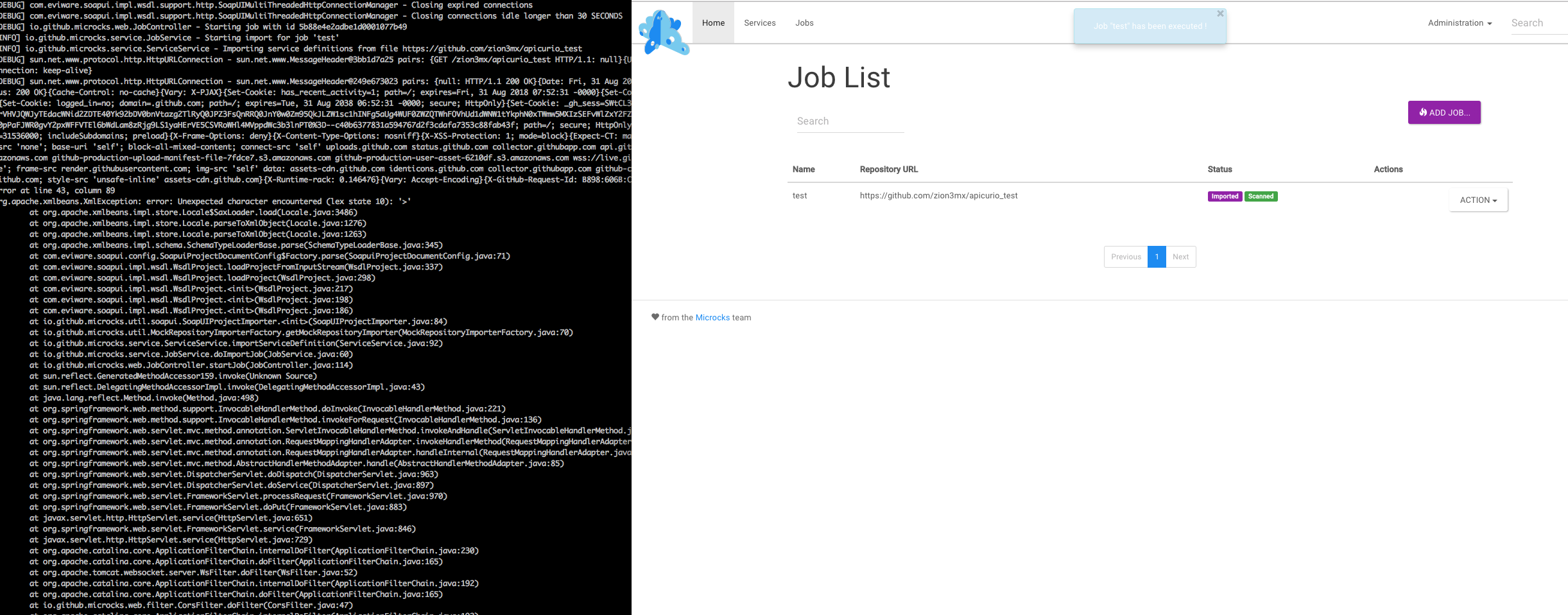Select page 1 in the pagination control

click(1157, 257)
